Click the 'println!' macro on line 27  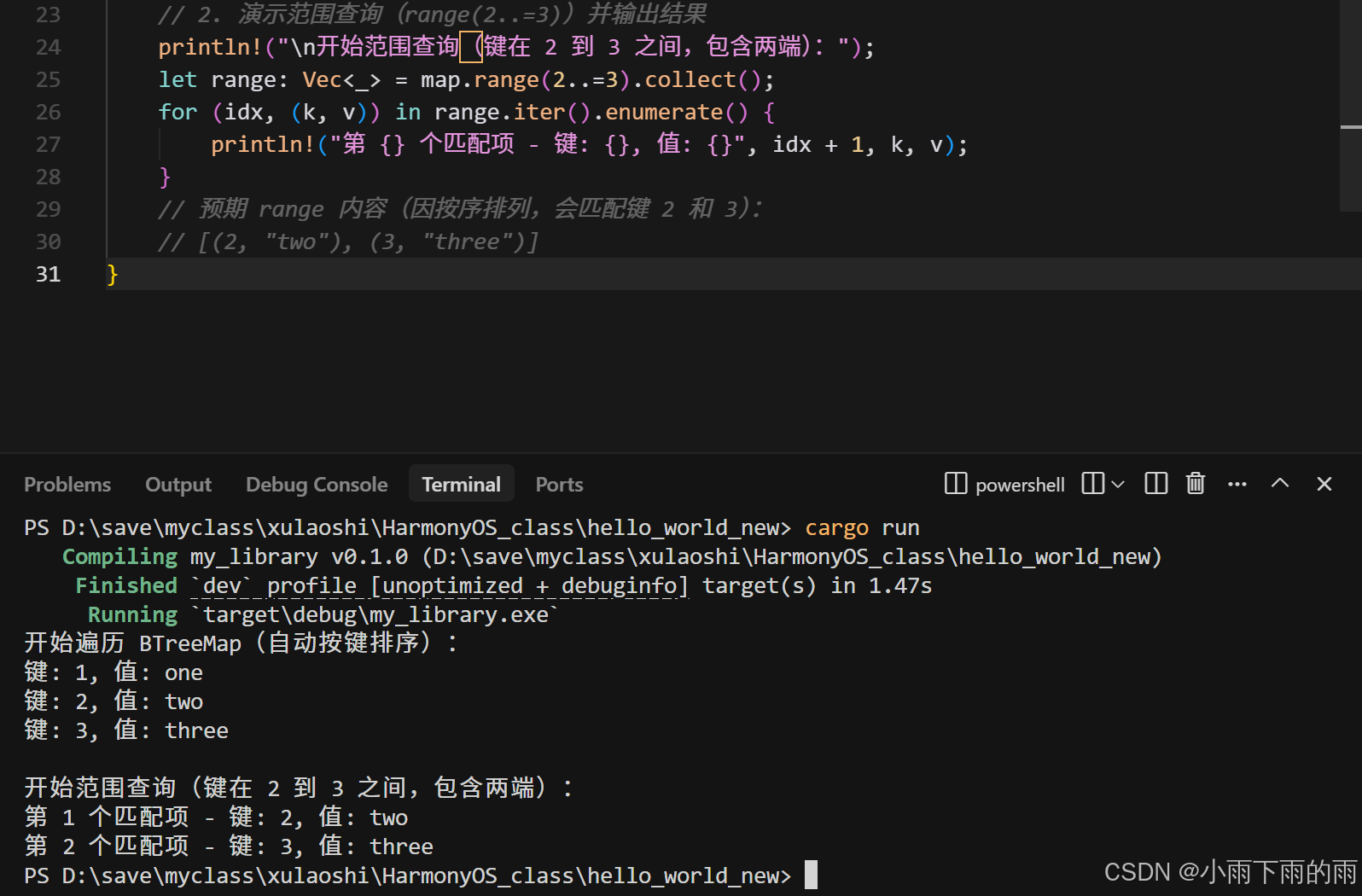click(x=263, y=144)
